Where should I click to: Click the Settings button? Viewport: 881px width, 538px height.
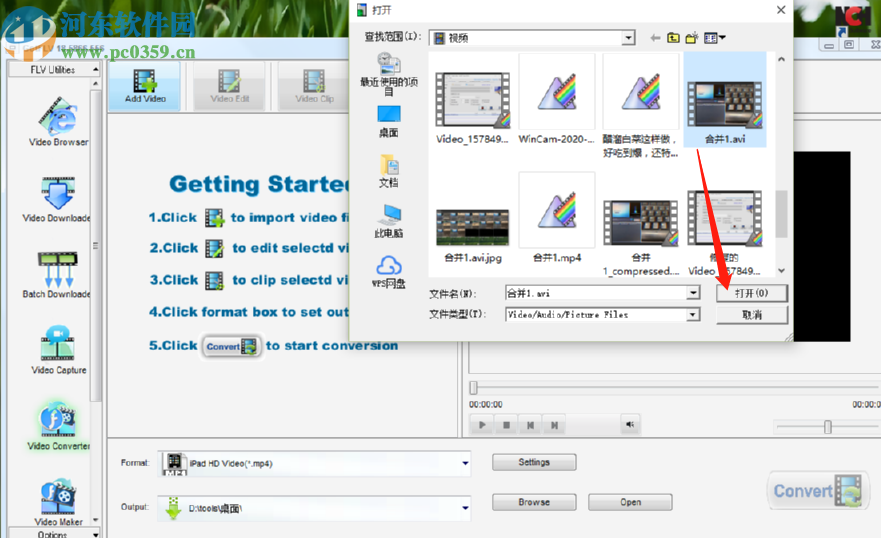(534, 462)
